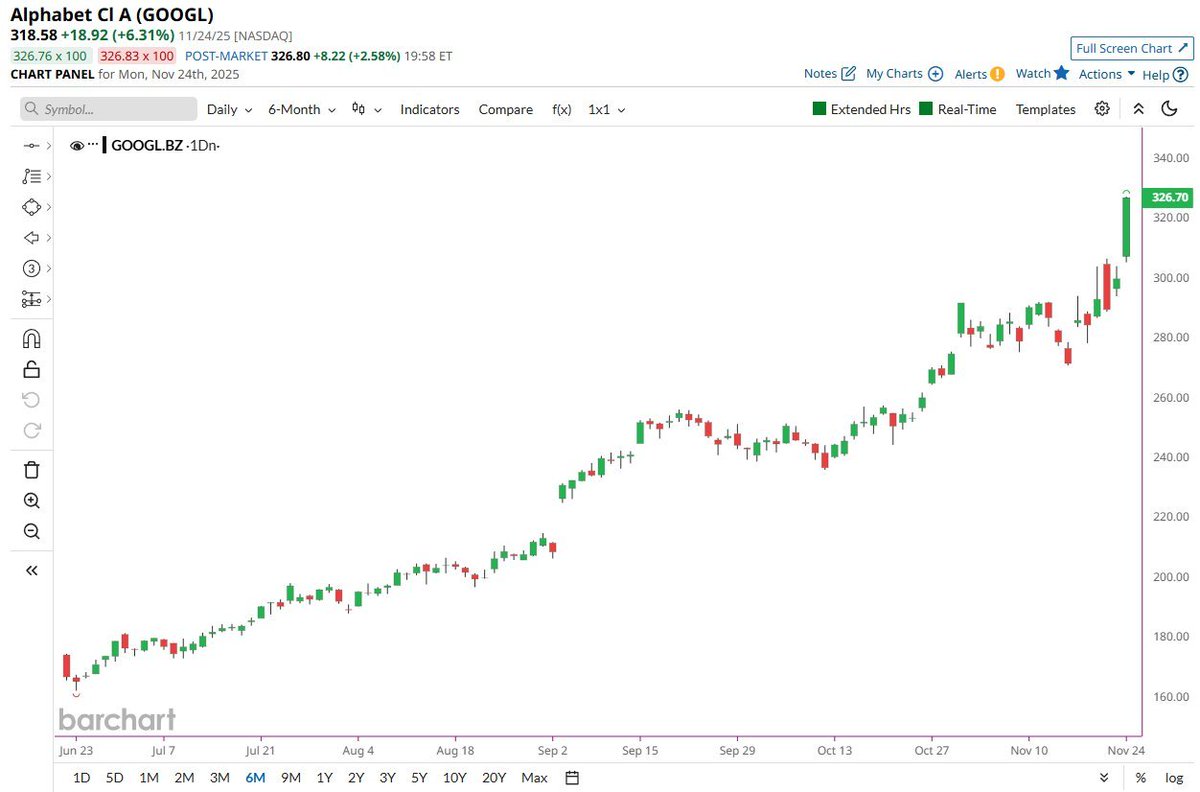Open the numbered marker tool
1200x792 pixels.
point(30,268)
